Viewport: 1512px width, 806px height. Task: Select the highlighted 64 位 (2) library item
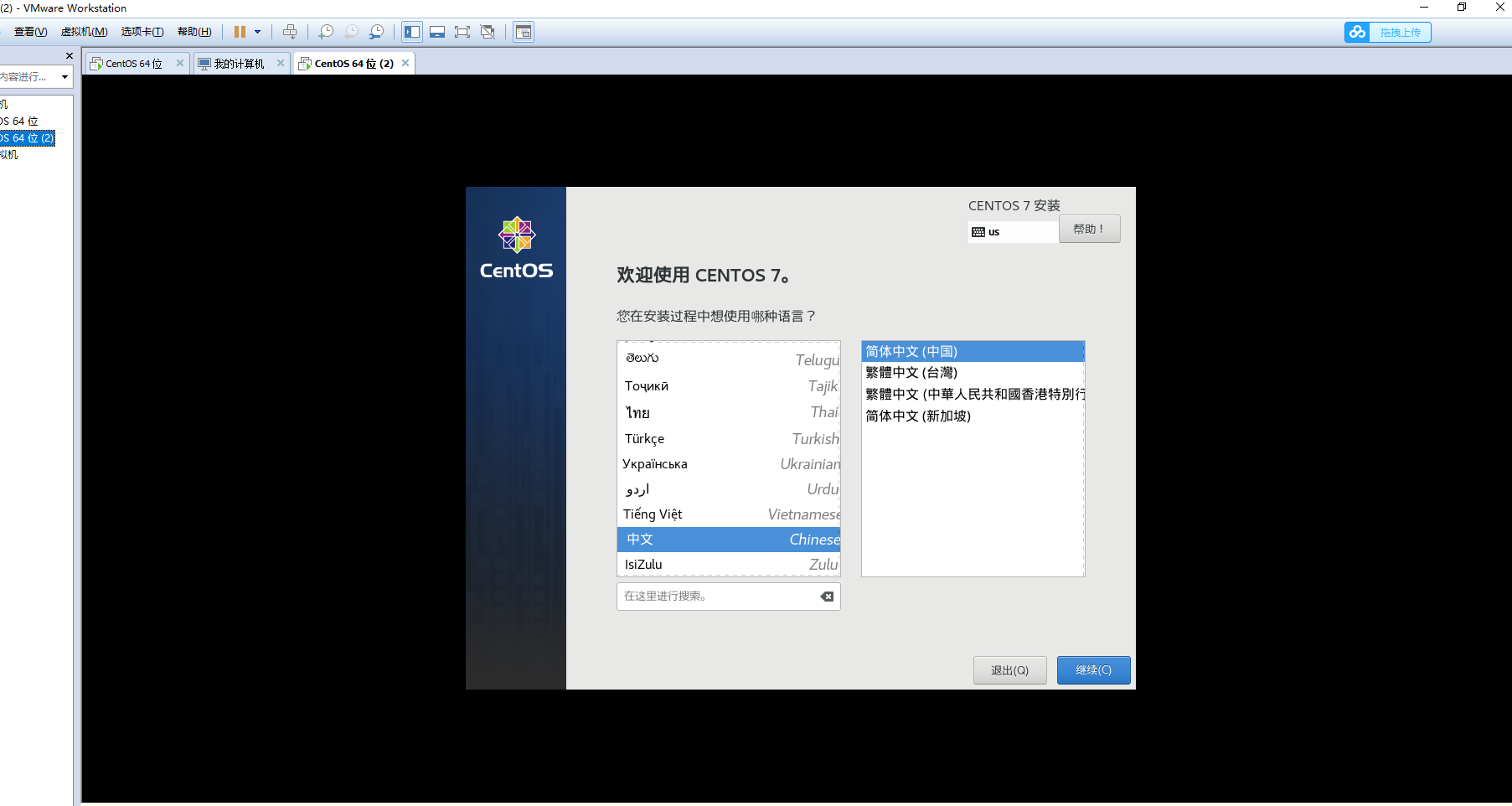tap(28, 138)
